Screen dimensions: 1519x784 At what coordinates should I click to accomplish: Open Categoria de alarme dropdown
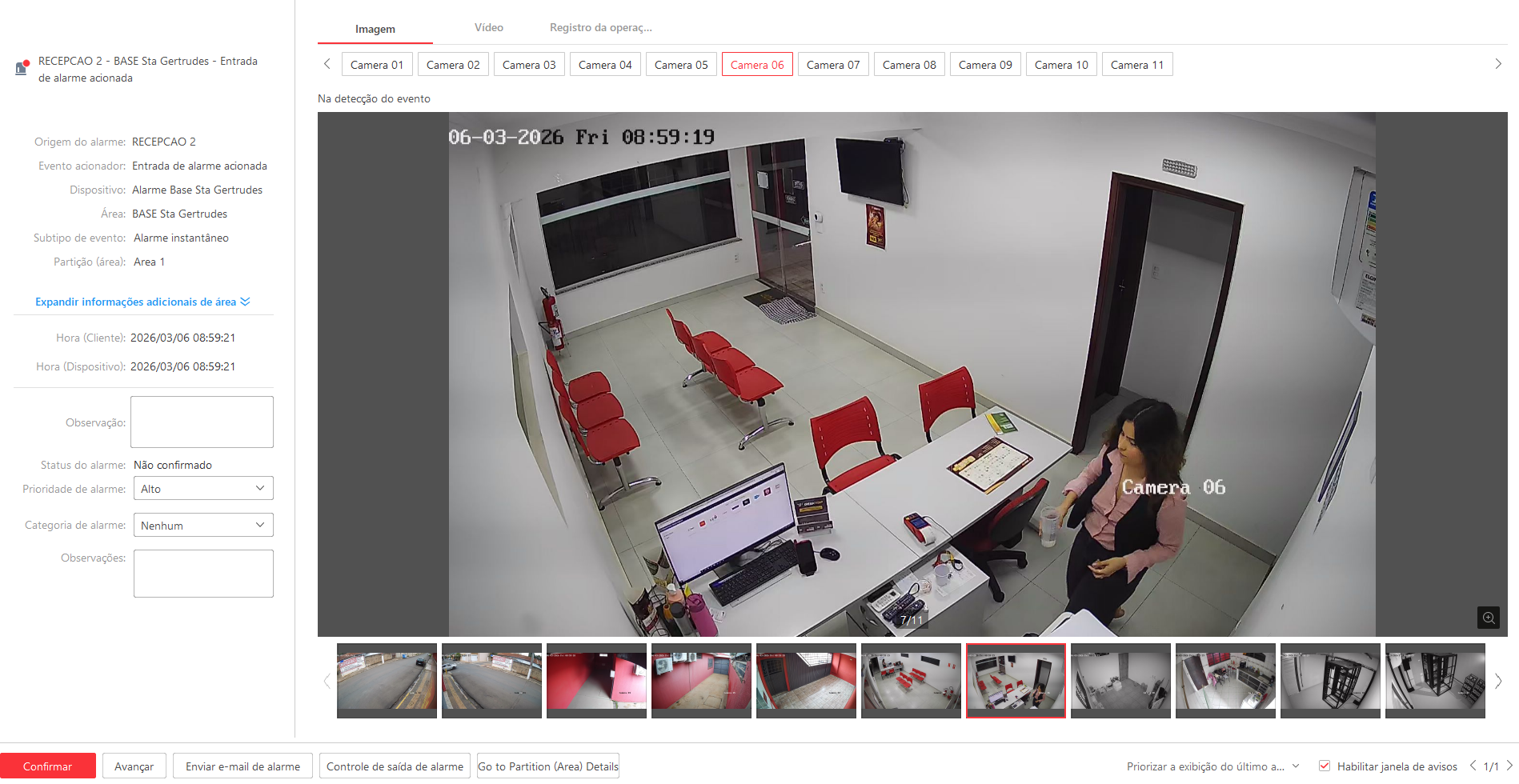coord(203,526)
